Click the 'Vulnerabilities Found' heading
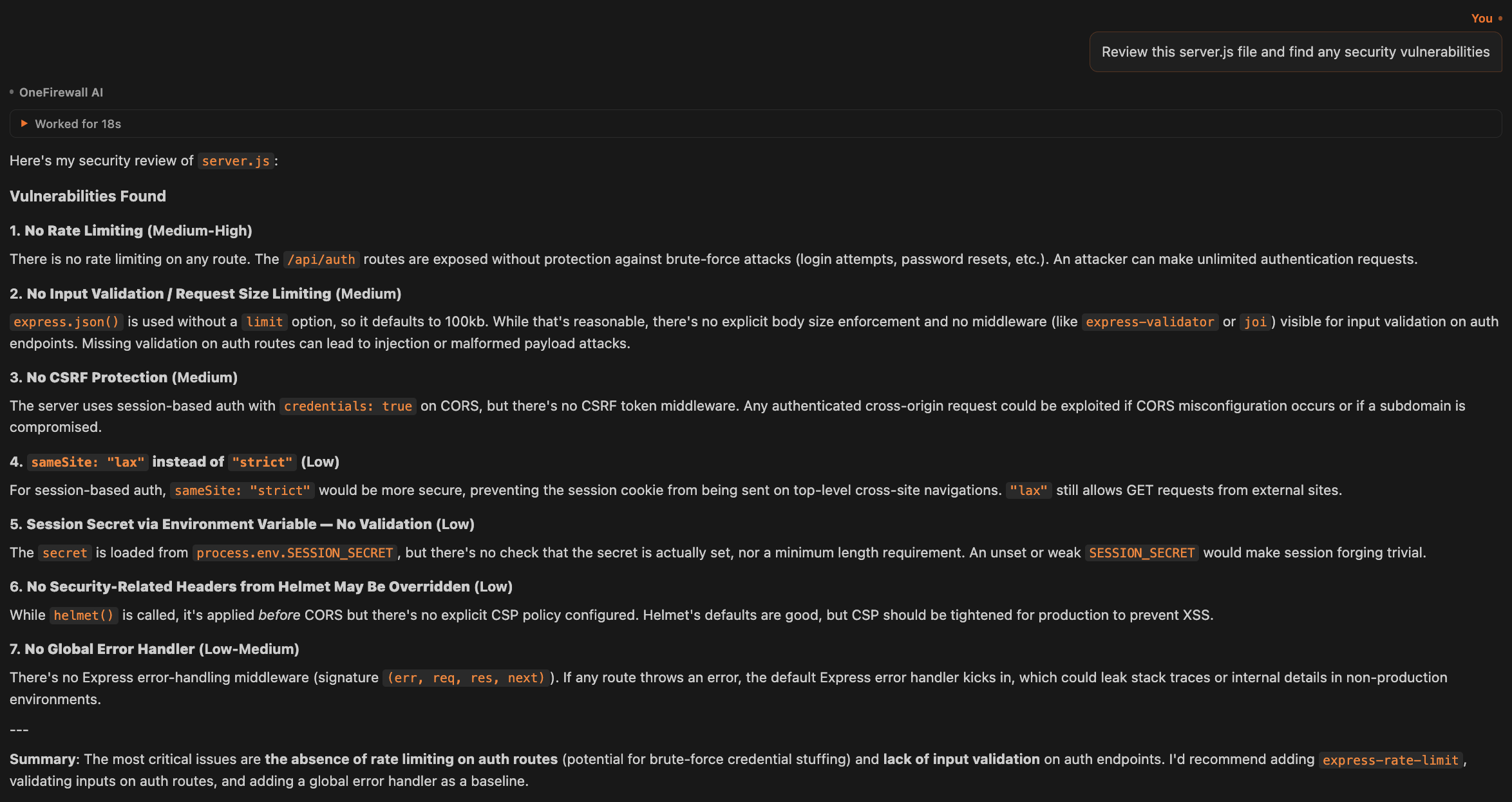Screen dimensions: 1512x802 coord(88,196)
